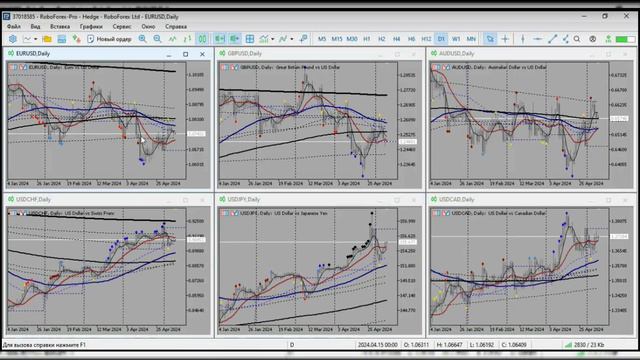
Task: Click the Новый ордер button
Action: (x=109, y=39)
